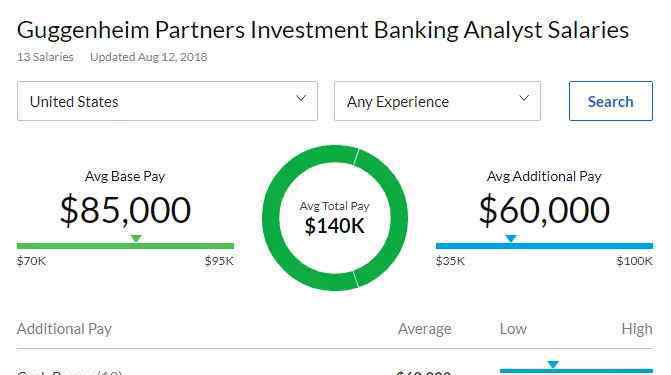Click the chevron in United States selector
671x375 pixels.
pyautogui.click(x=301, y=98)
